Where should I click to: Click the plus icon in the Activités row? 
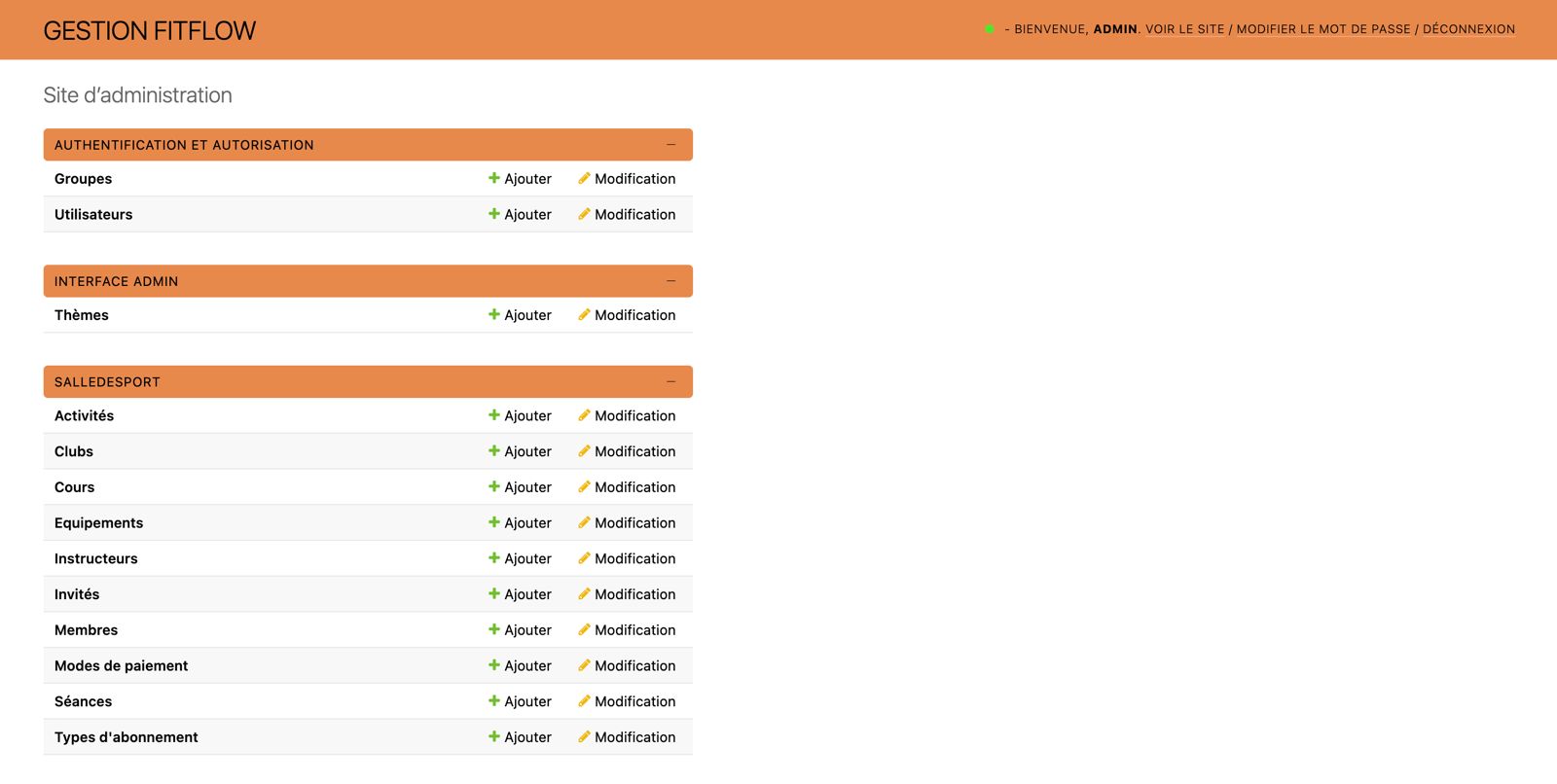494,415
